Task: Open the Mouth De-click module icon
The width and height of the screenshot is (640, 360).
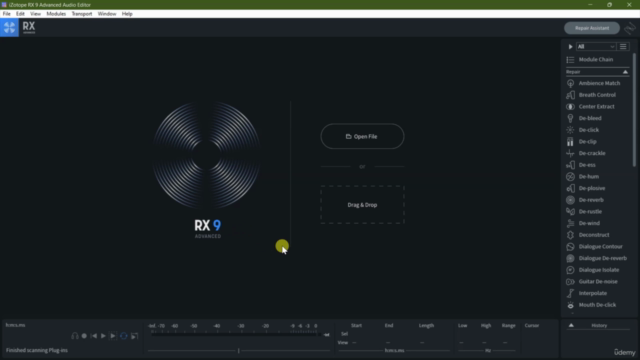Action: pyautogui.click(x=570, y=305)
